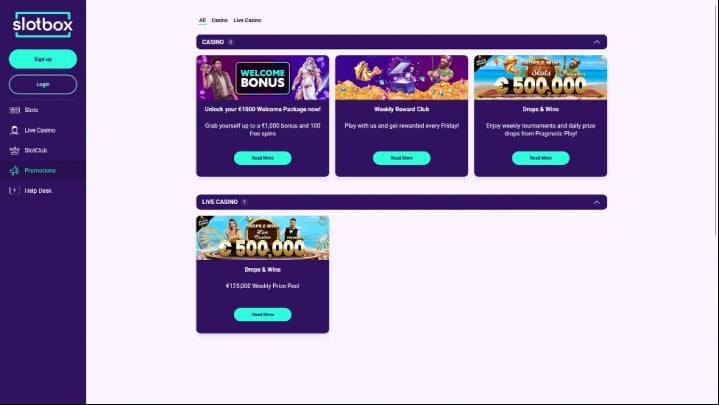The width and height of the screenshot is (719, 405).
Task: Click the page vertical scrollbar
Action: click(716, 119)
